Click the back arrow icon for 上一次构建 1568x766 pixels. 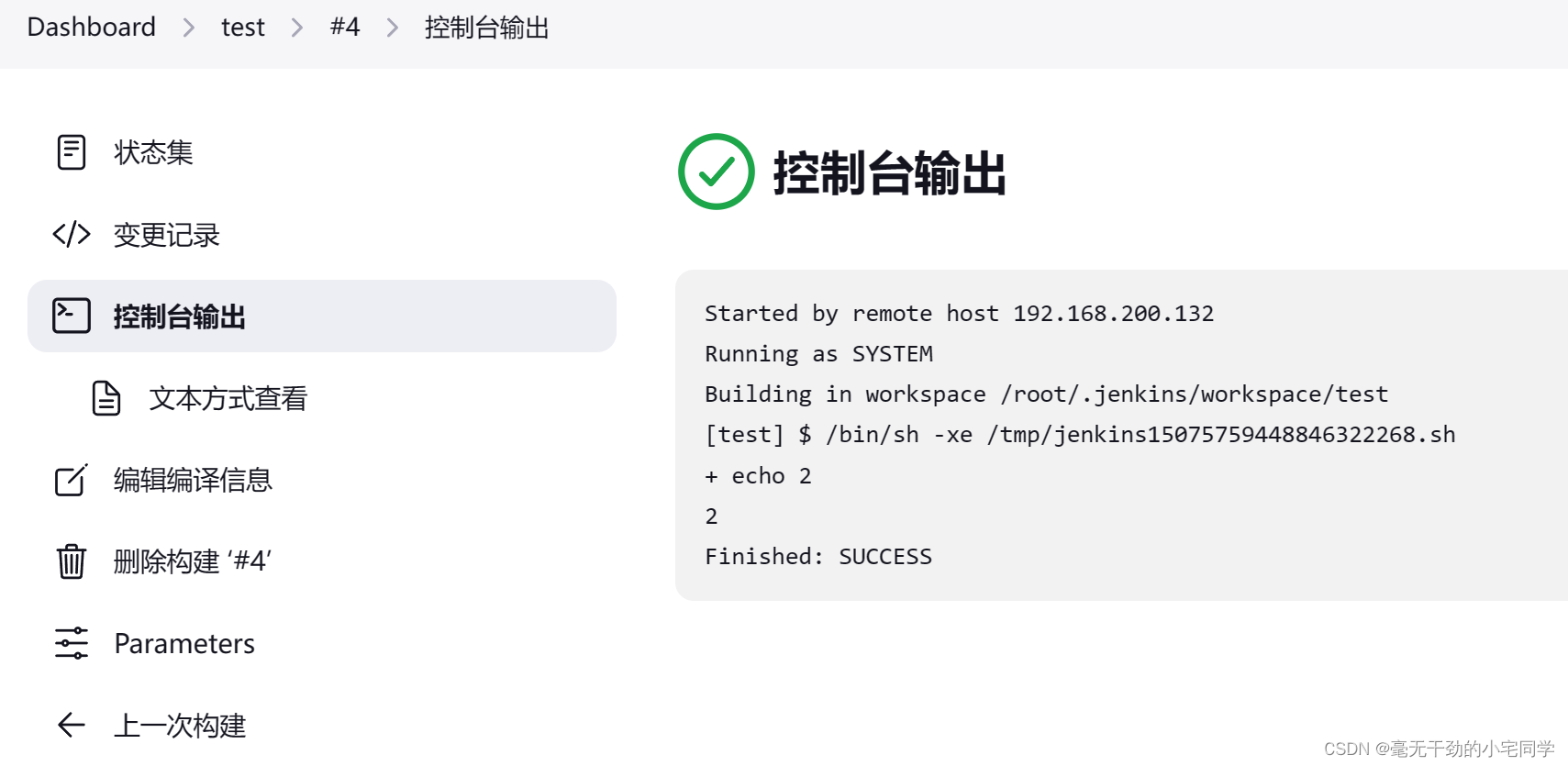(x=71, y=725)
